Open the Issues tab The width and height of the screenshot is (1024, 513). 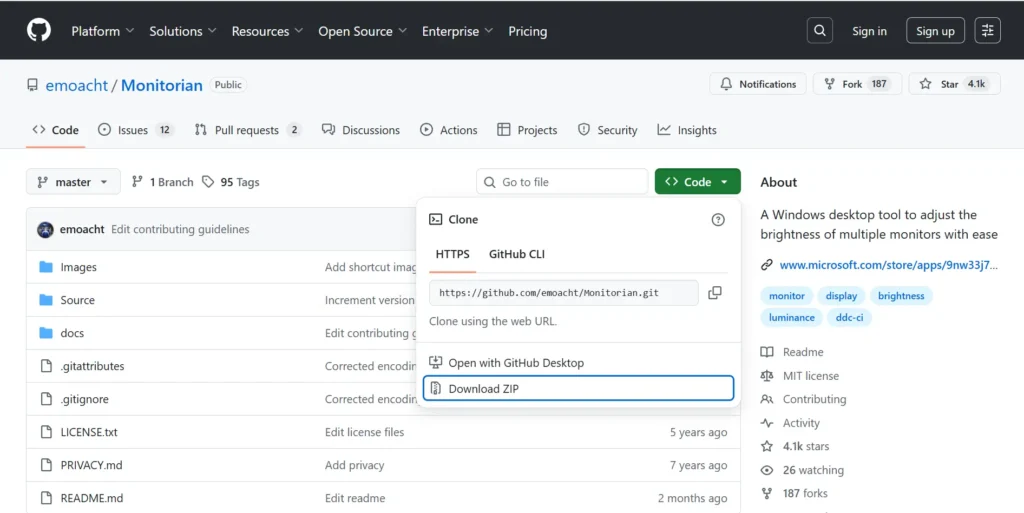click(x=135, y=130)
